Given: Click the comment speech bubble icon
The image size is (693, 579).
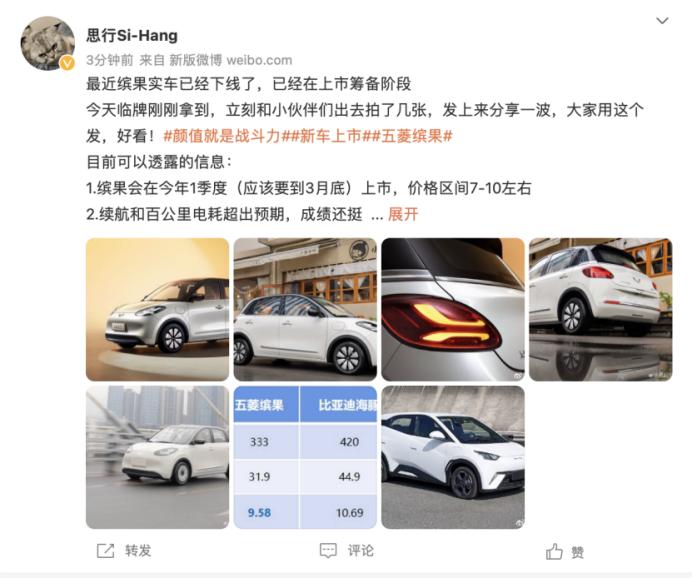Looking at the screenshot, I should click(328, 551).
